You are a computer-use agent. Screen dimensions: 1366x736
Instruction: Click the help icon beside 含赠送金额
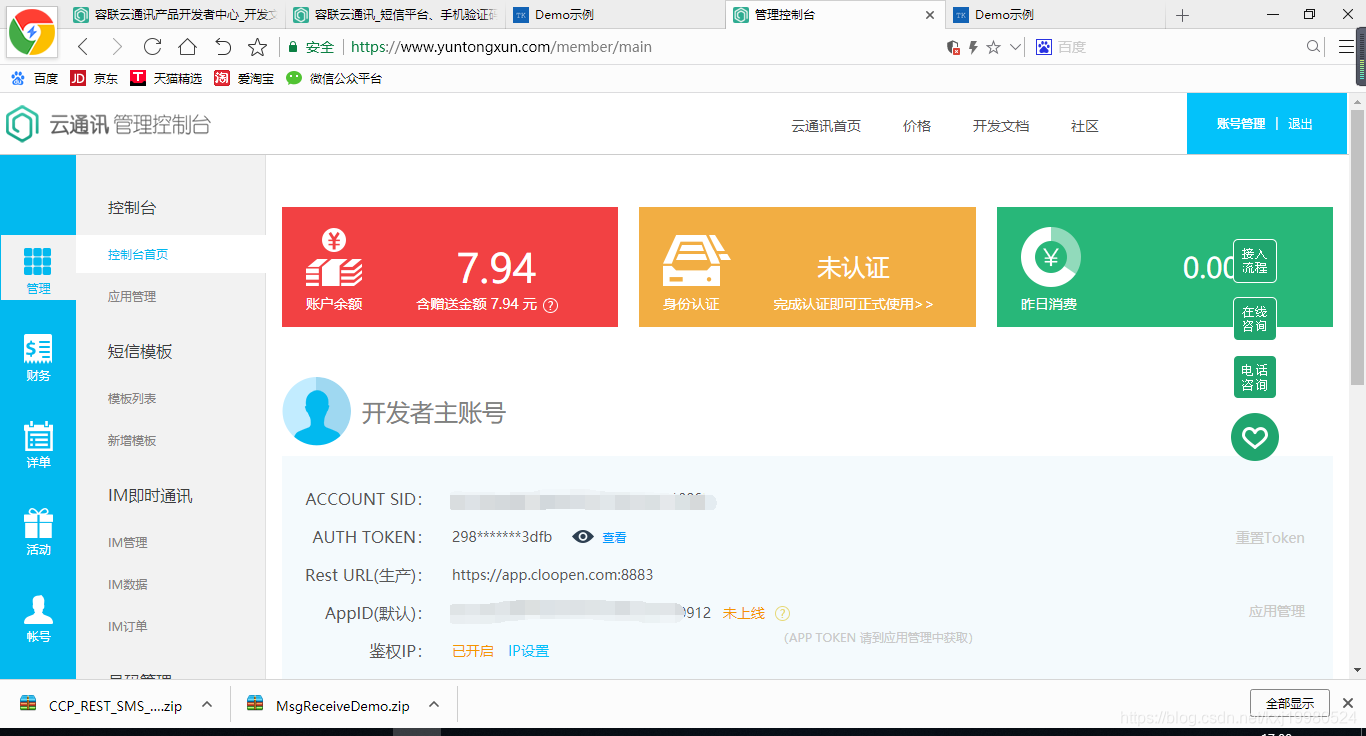(550, 305)
